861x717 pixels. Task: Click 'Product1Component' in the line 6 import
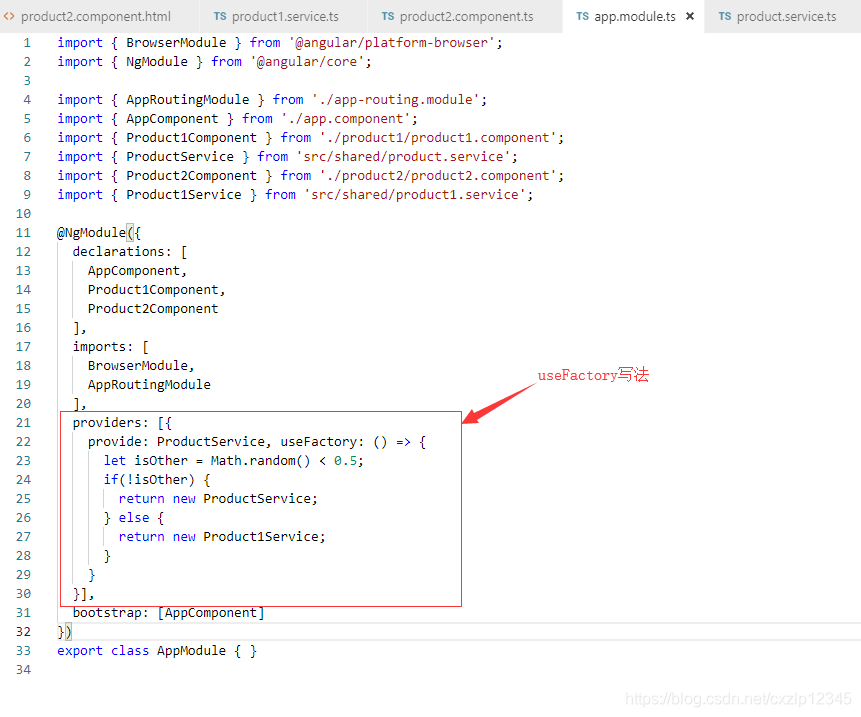(192, 138)
